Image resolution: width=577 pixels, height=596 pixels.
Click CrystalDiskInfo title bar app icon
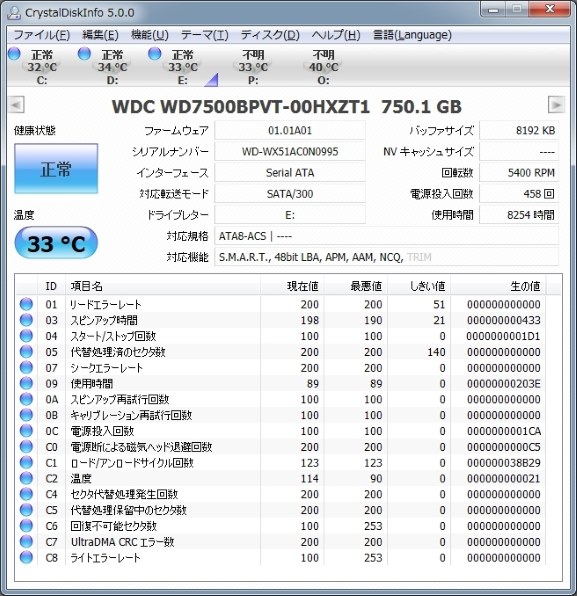[x=14, y=13]
